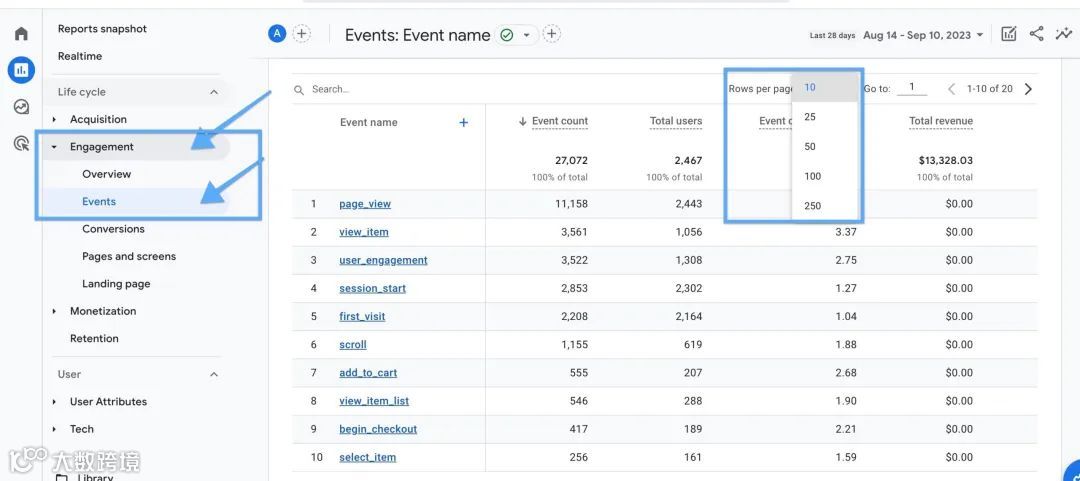Image resolution: width=1080 pixels, height=481 pixels.
Task: Click the share report icon
Action: (1037, 34)
